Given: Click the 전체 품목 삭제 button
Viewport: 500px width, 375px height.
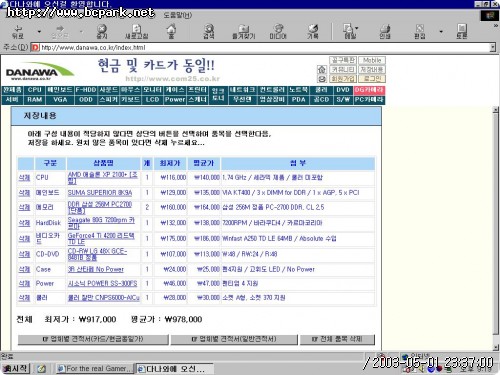Looking at the screenshot, I should point(337,339).
